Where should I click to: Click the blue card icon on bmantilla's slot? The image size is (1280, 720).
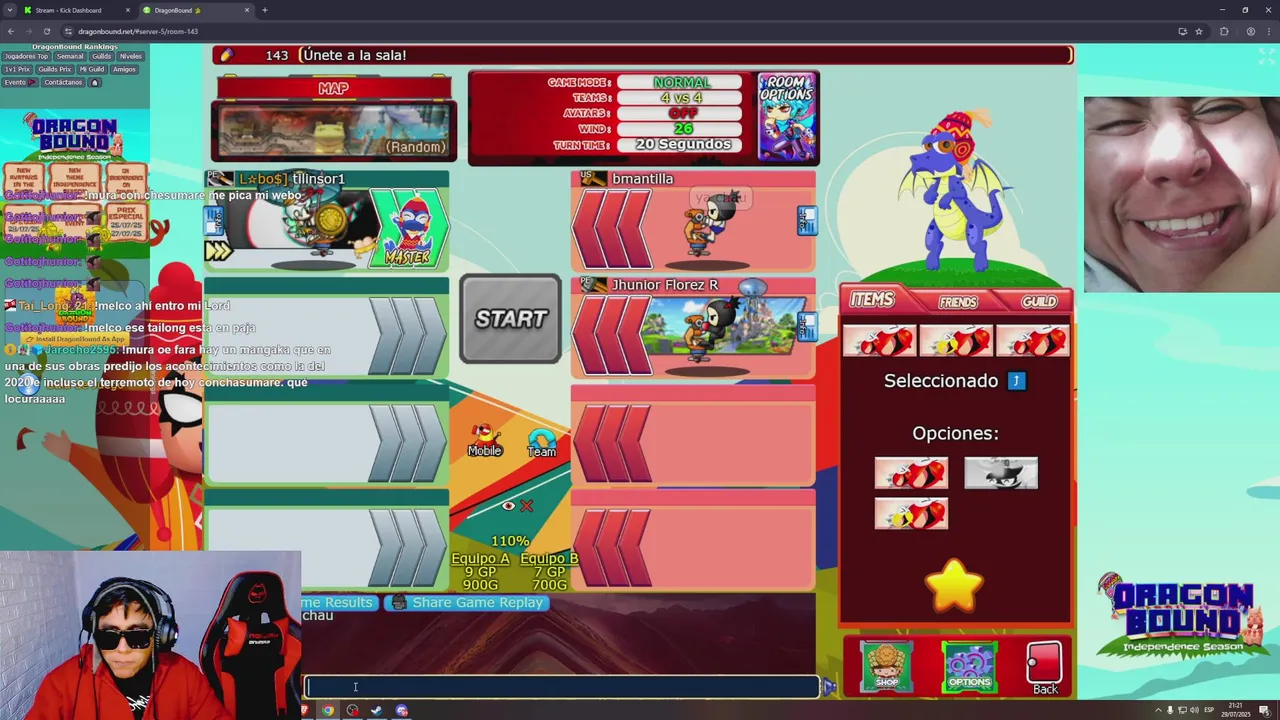tap(807, 221)
